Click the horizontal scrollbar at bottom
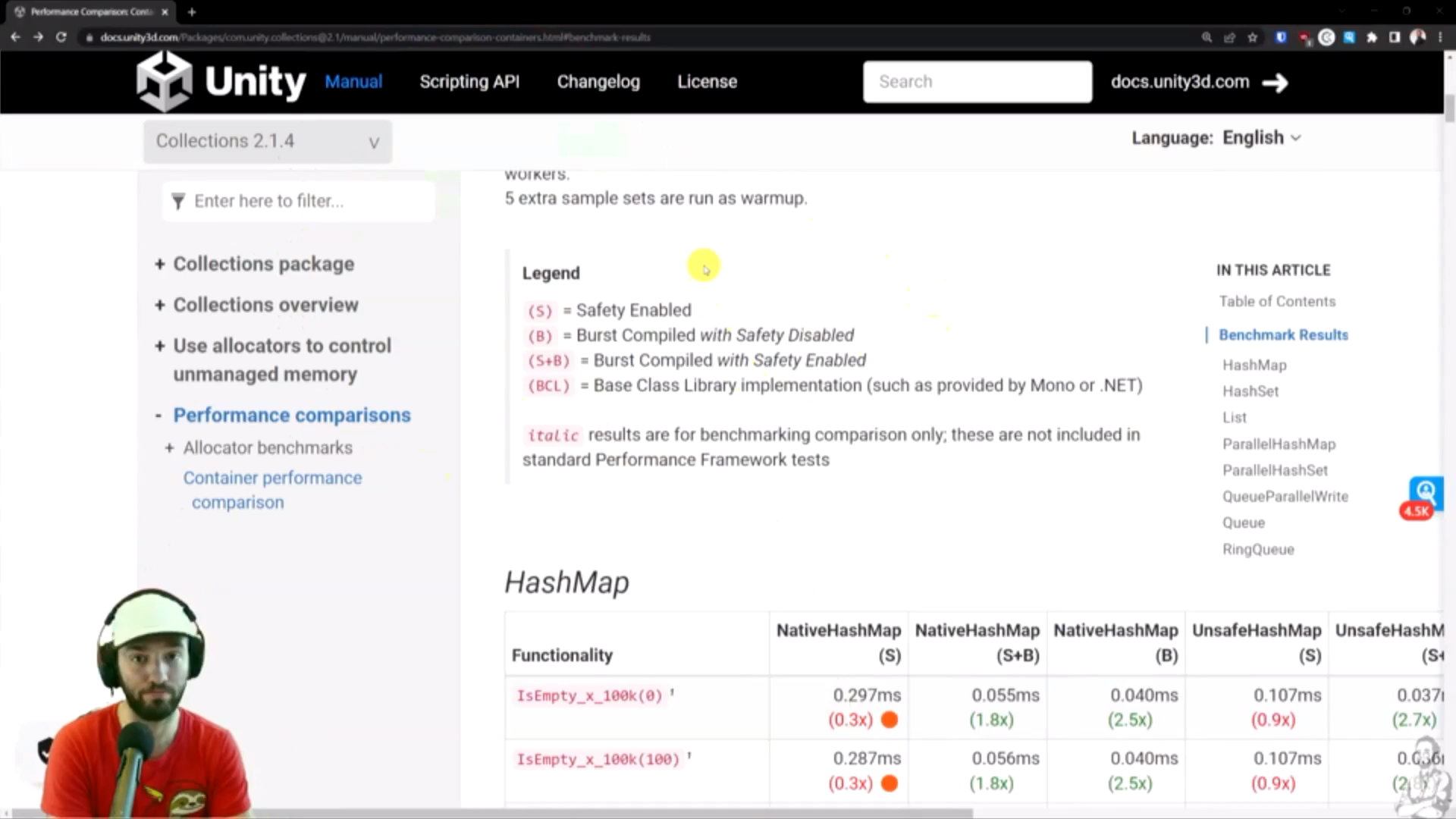Viewport: 1456px width, 819px height. (493, 814)
